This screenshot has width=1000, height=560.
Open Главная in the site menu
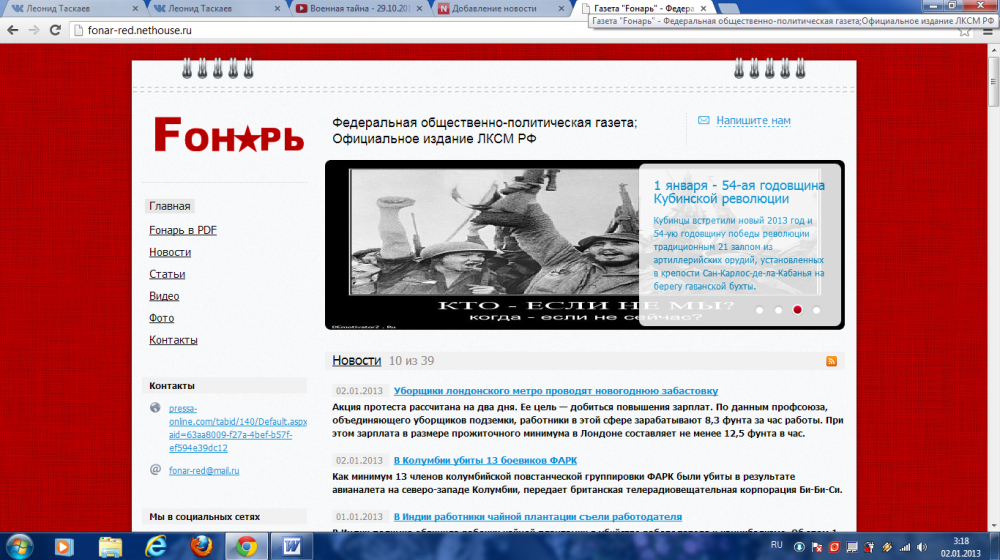point(170,206)
